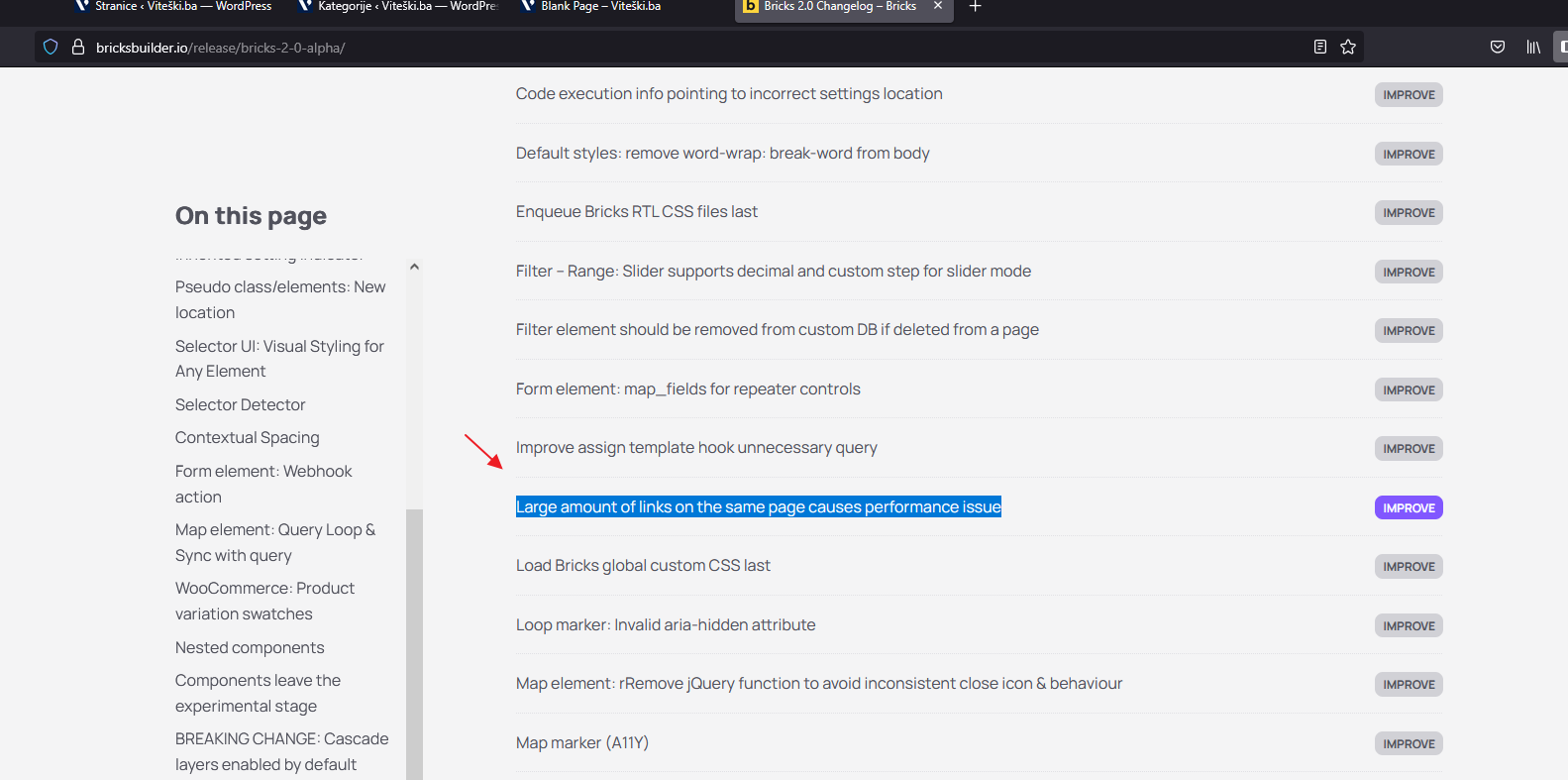Go to Selector UI: Visual Styling section

point(279,359)
